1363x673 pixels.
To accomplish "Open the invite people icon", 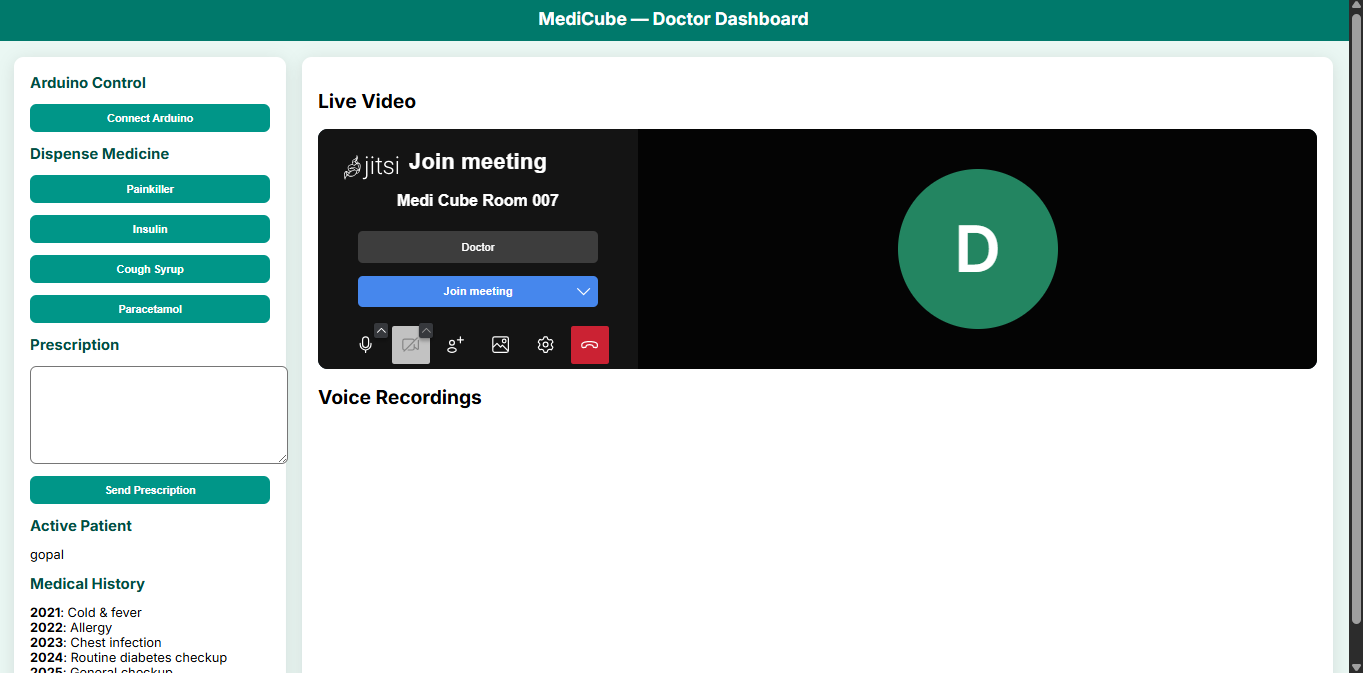I will tap(455, 345).
